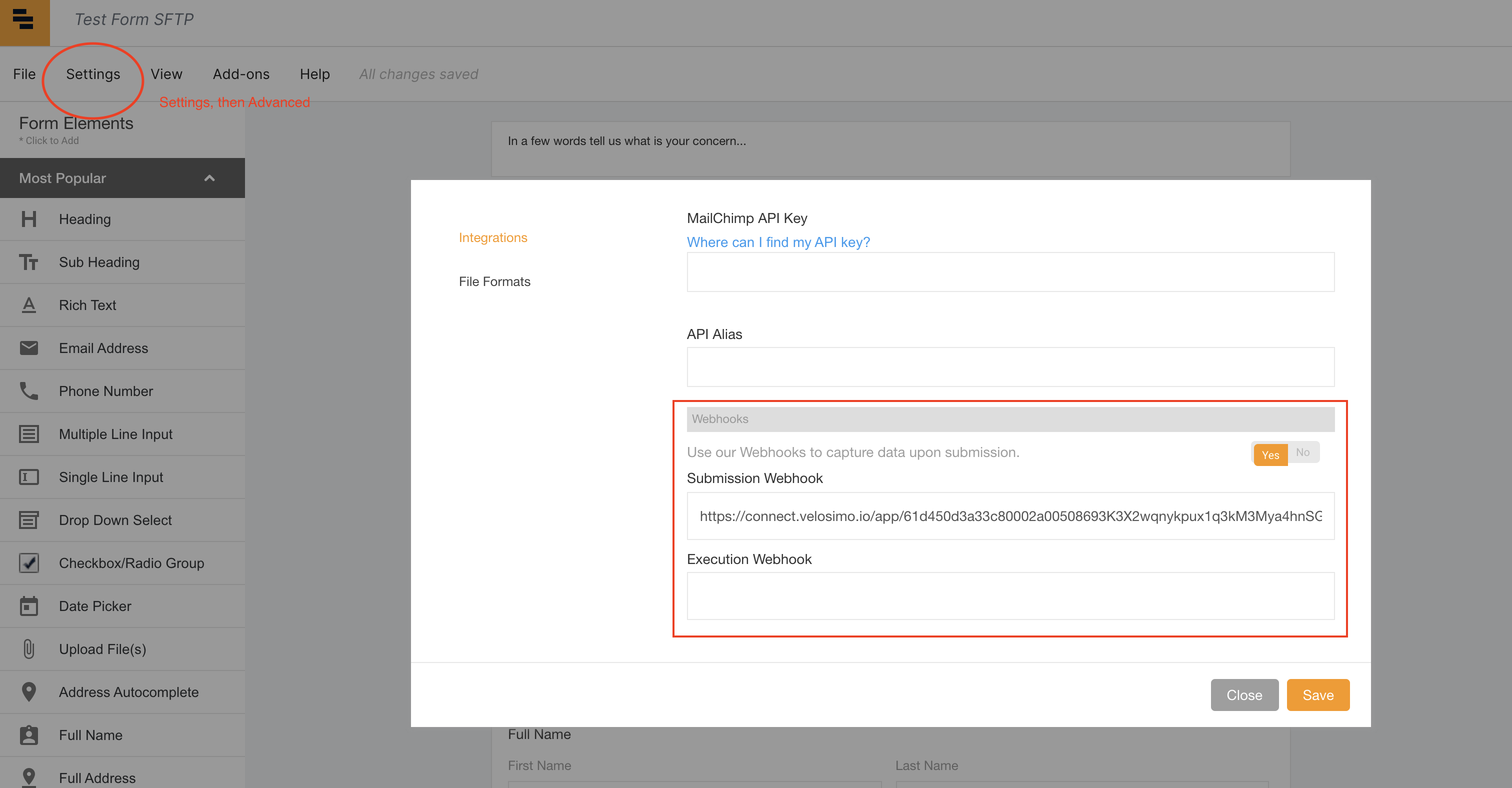Image resolution: width=1512 pixels, height=788 pixels.
Task: Switch to File Formats tab
Action: (494, 281)
